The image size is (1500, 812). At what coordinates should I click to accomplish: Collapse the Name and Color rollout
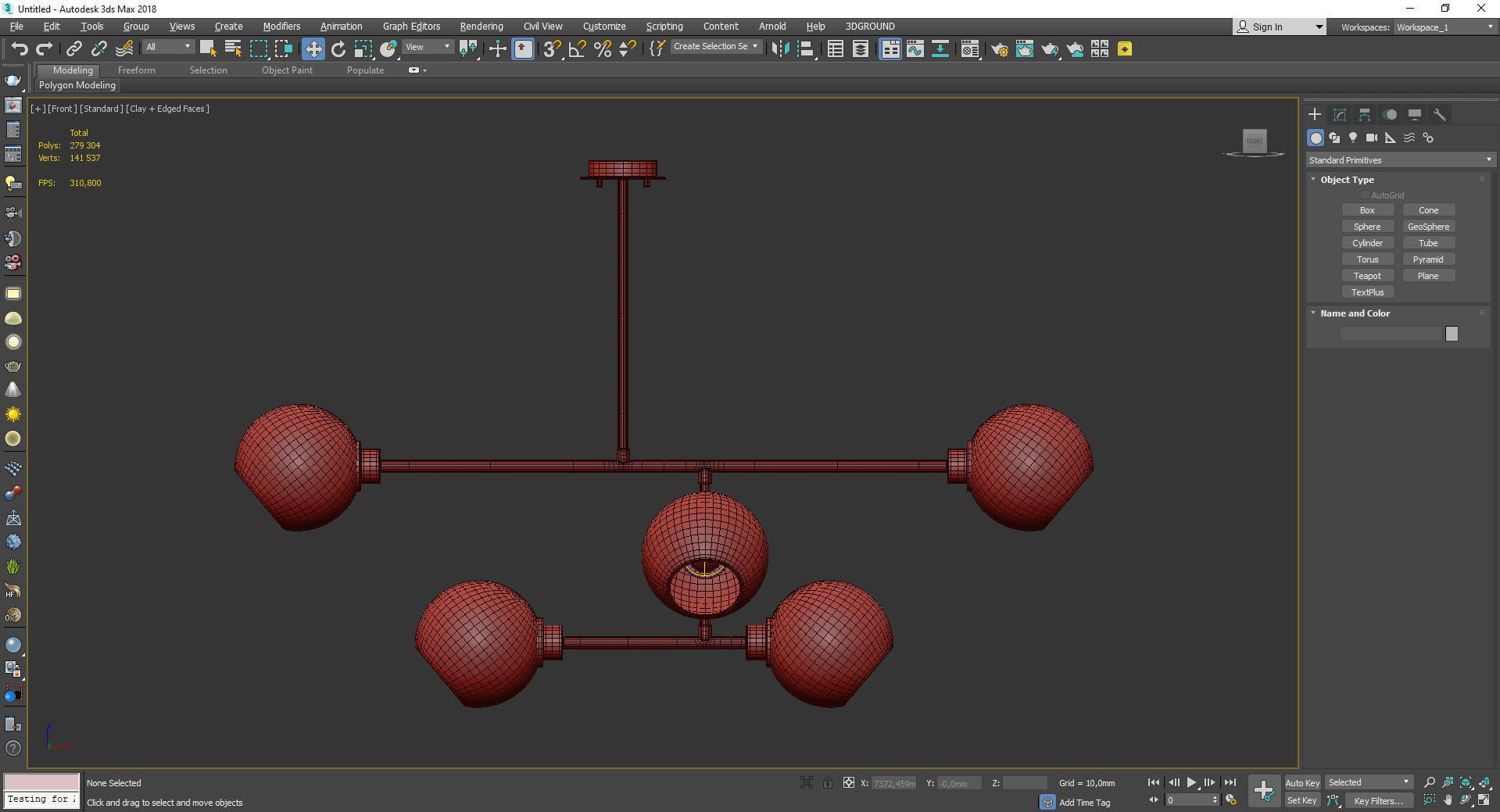point(1314,313)
